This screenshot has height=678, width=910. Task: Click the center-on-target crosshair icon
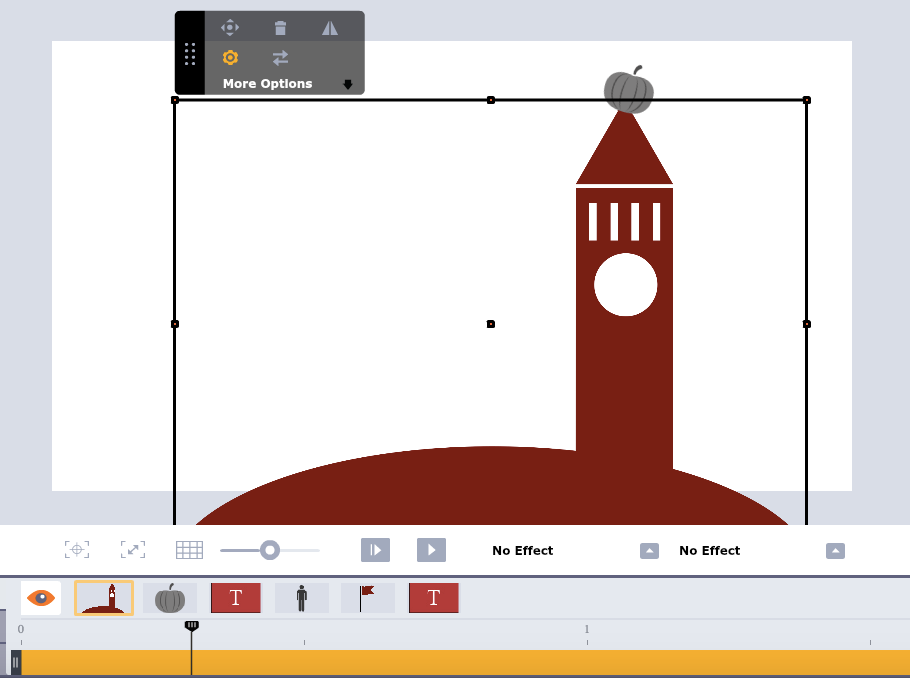77,550
